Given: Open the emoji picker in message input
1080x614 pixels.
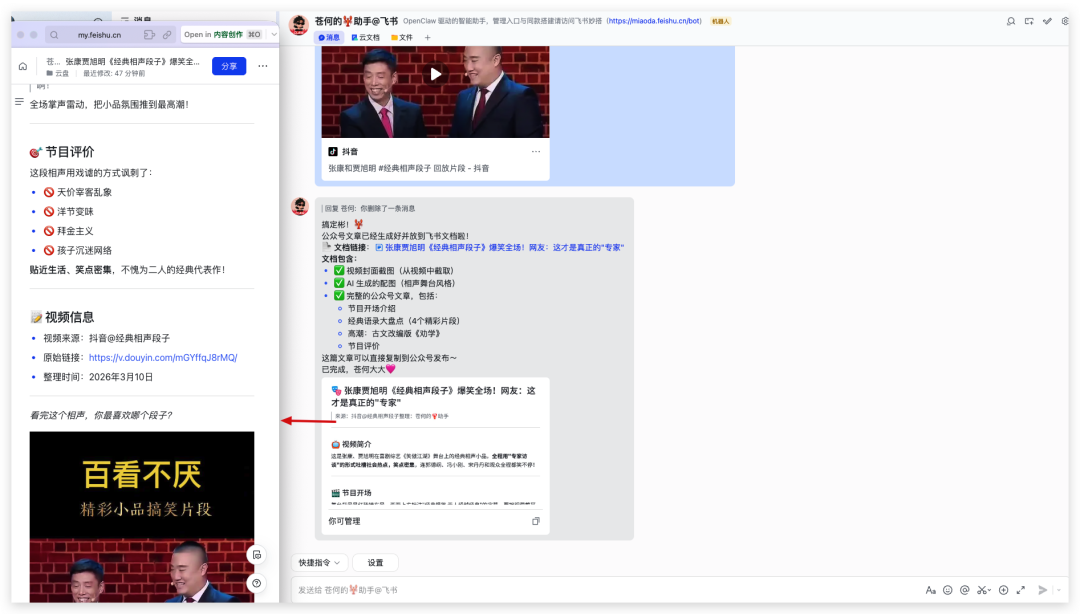Looking at the screenshot, I should point(949,590).
